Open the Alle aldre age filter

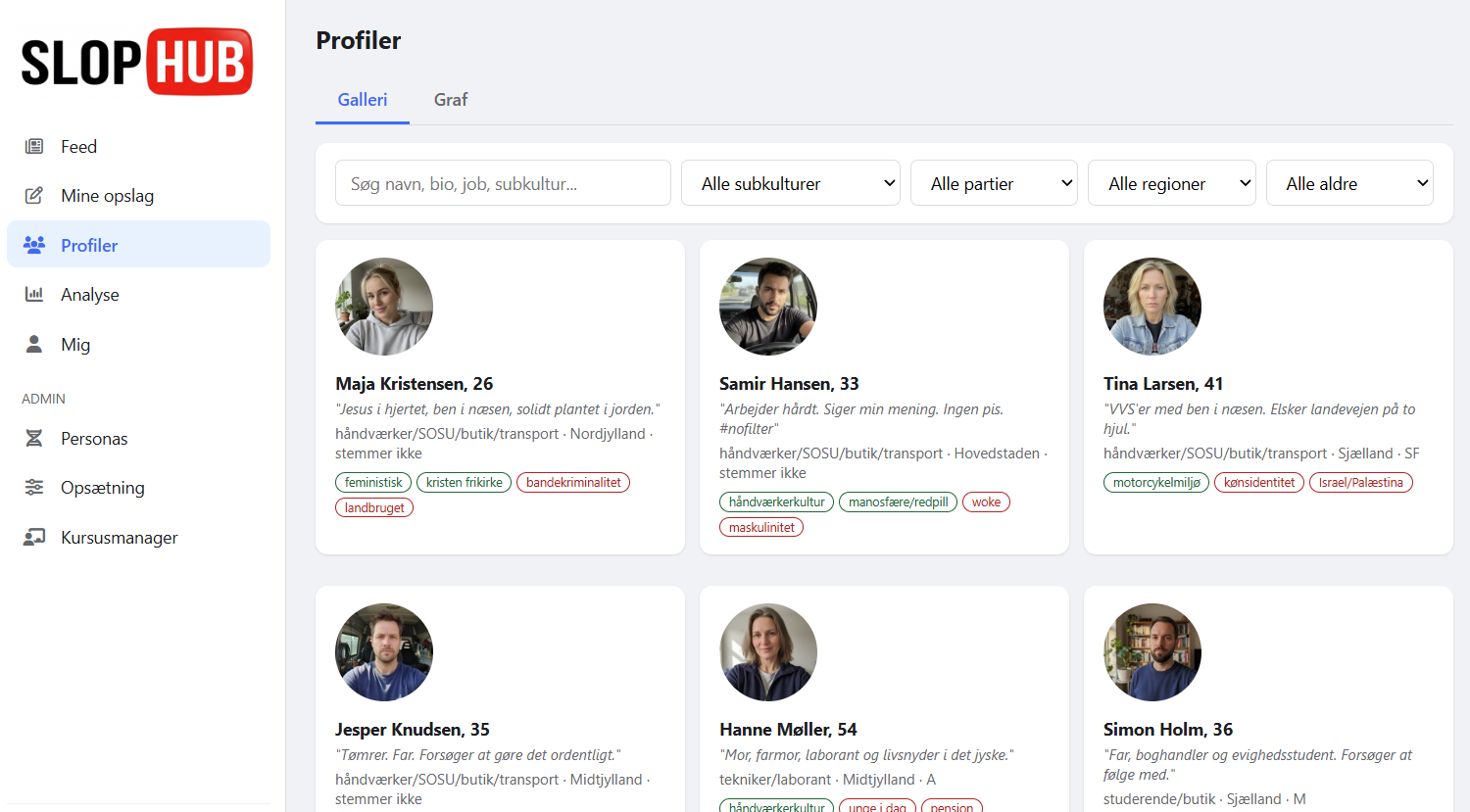1348,183
